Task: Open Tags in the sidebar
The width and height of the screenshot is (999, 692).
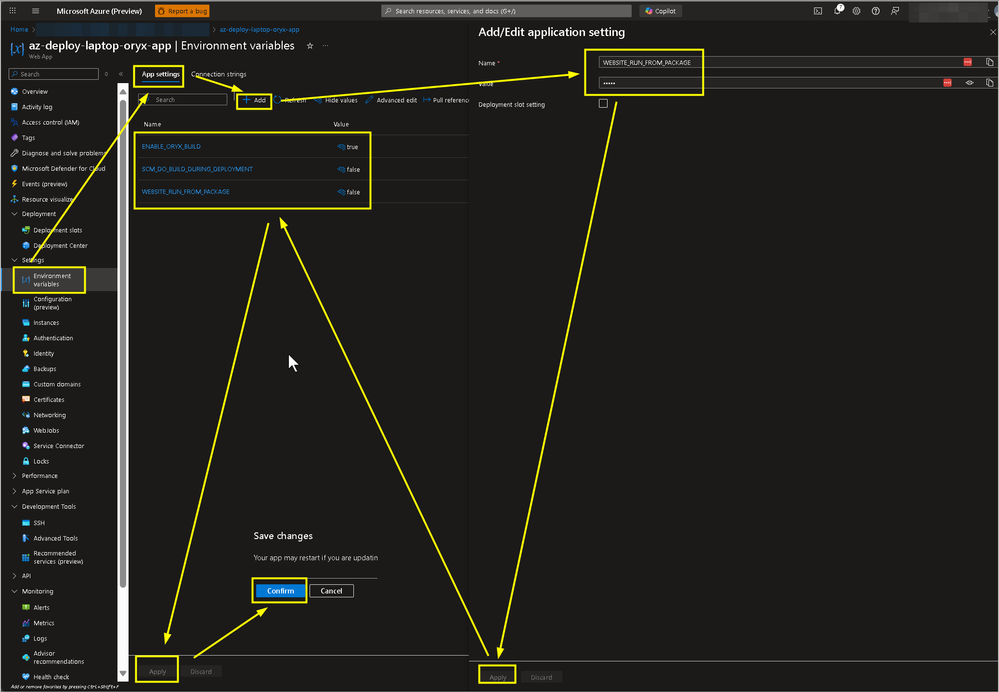Action: [28, 138]
